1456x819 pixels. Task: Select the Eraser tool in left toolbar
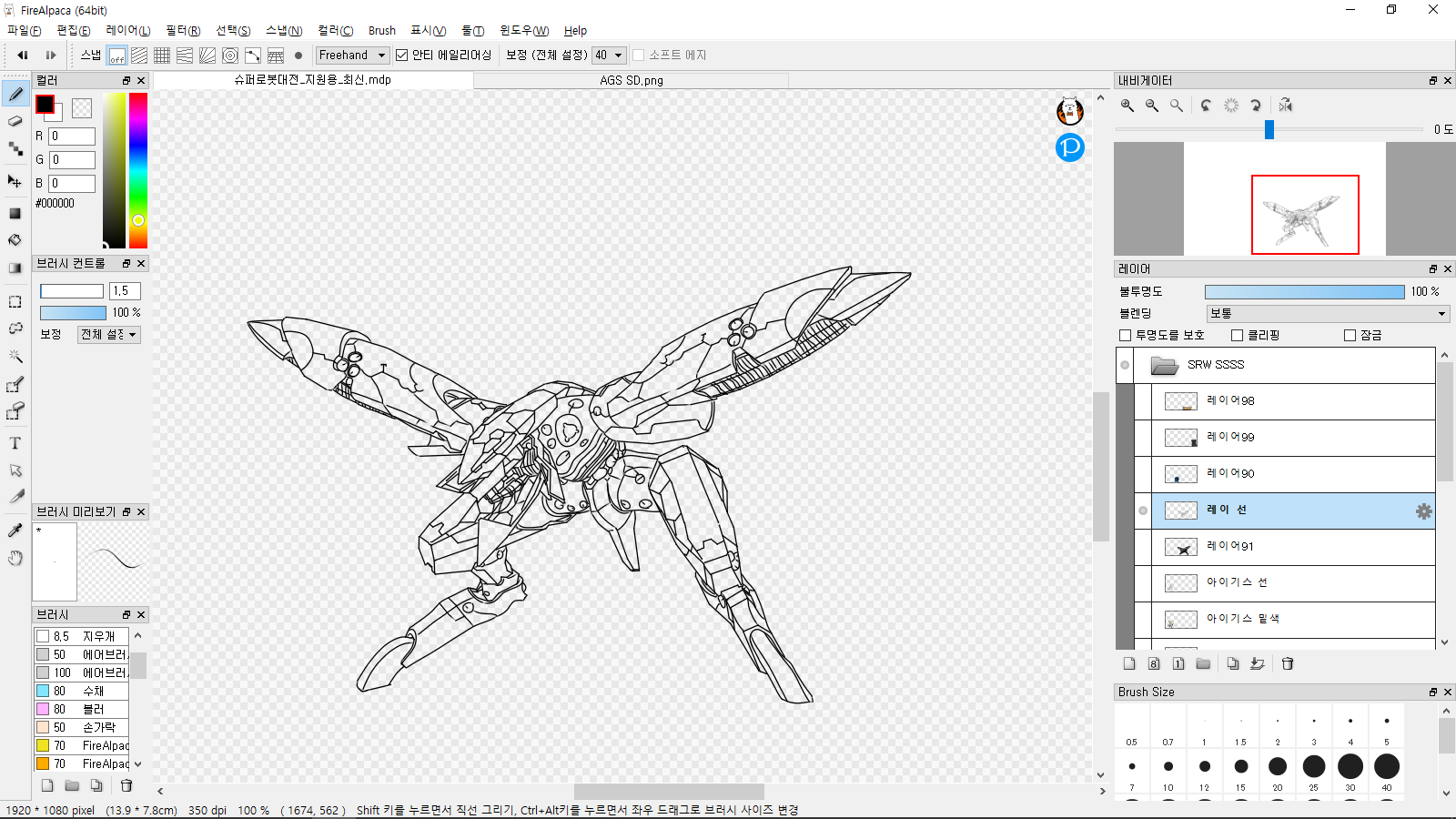pyautogui.click(x=15, y=121)
